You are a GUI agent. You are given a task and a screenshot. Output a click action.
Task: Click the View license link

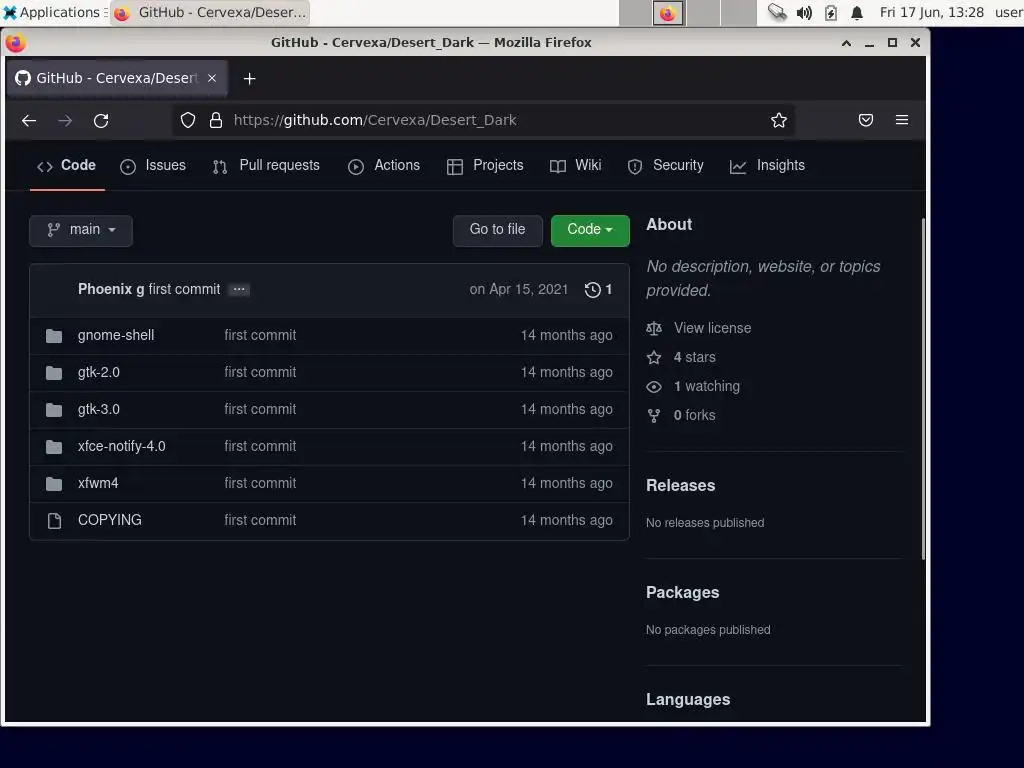712,328
